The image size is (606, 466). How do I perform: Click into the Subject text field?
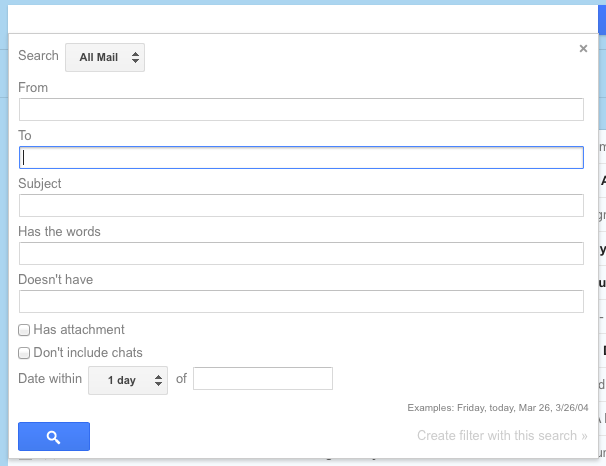[300, 206]
